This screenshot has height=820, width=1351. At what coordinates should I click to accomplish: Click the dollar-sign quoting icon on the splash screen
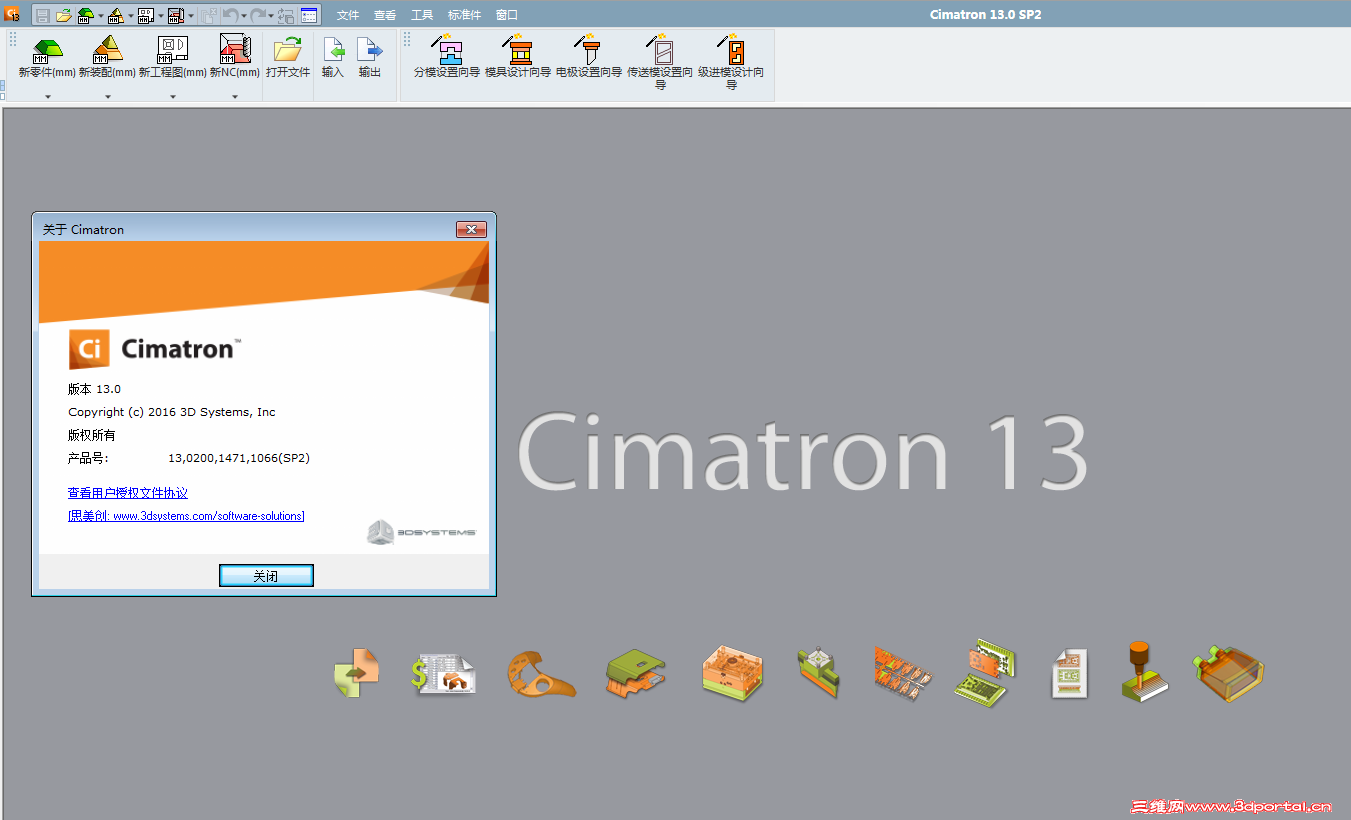coord(442,672)
